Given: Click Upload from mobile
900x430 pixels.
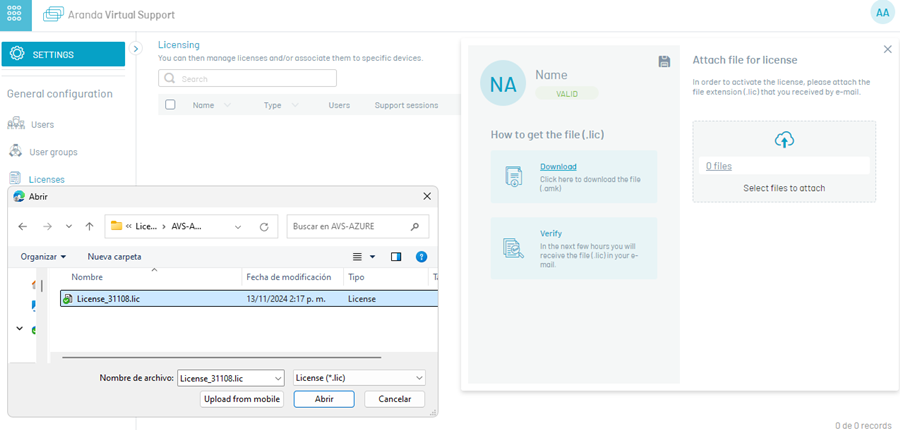Looking at the screenshot, I should (242, 399).
